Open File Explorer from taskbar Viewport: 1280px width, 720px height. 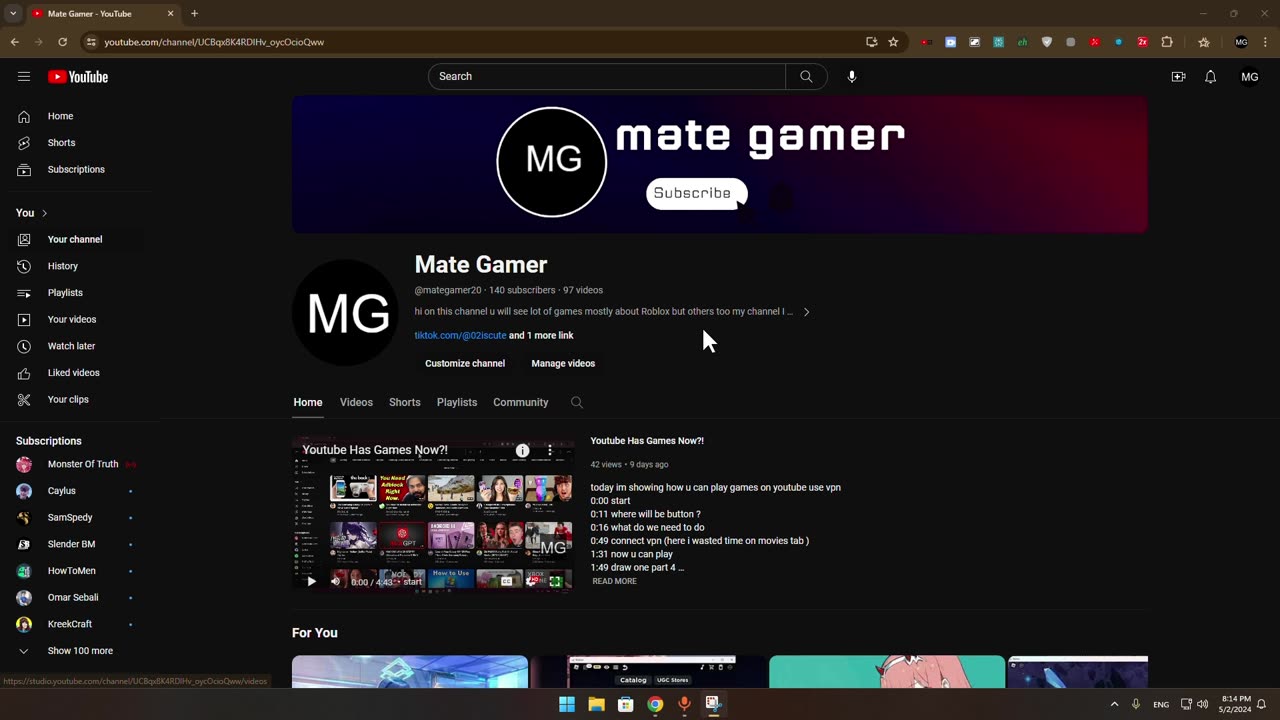(596, 704)
